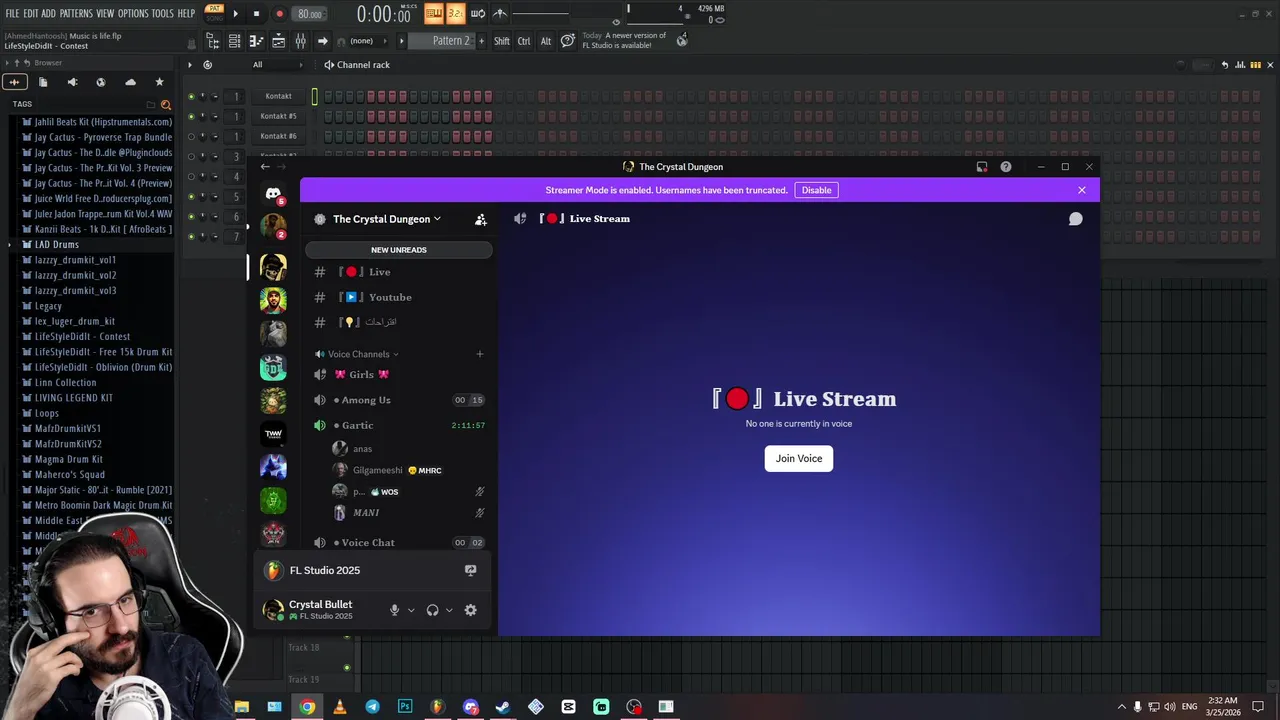The height and width of the screenshot is (720, 1280).
Task: Toggle Ctrl modifier button in FL toolbar
Action: (x=524, y=41)
